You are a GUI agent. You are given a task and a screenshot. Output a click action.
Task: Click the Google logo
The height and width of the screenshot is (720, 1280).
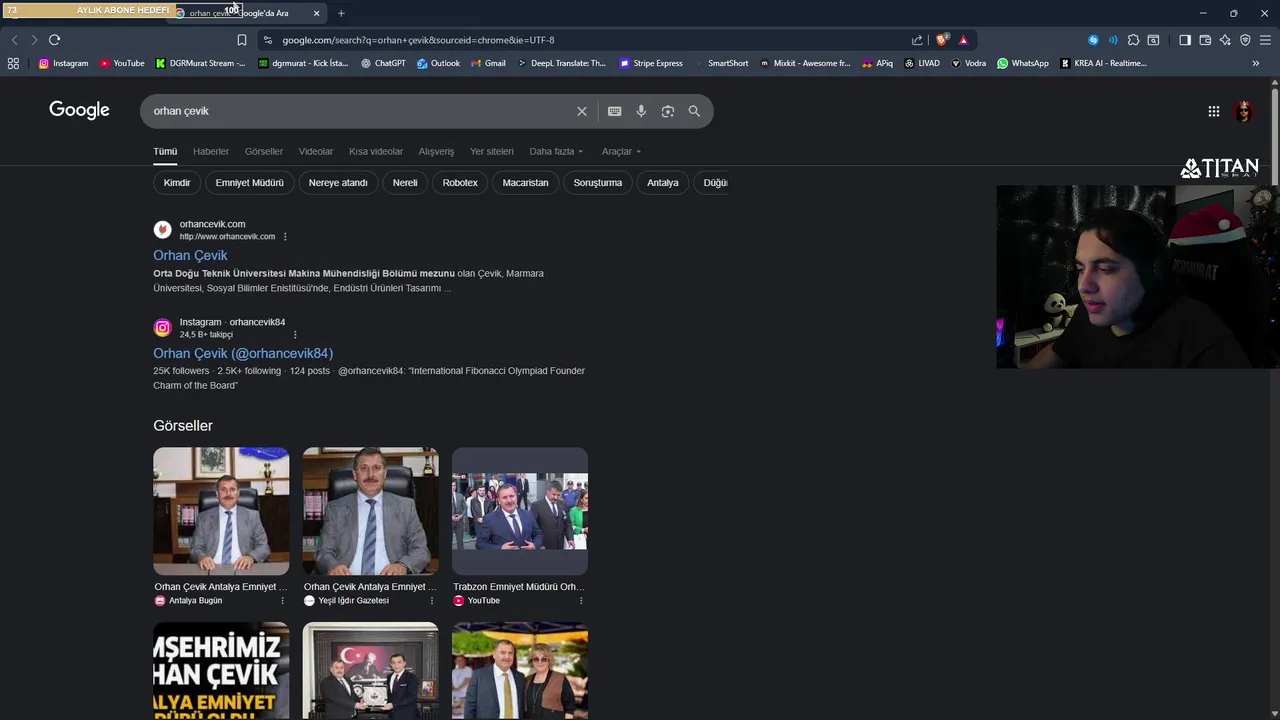point(79,111)
